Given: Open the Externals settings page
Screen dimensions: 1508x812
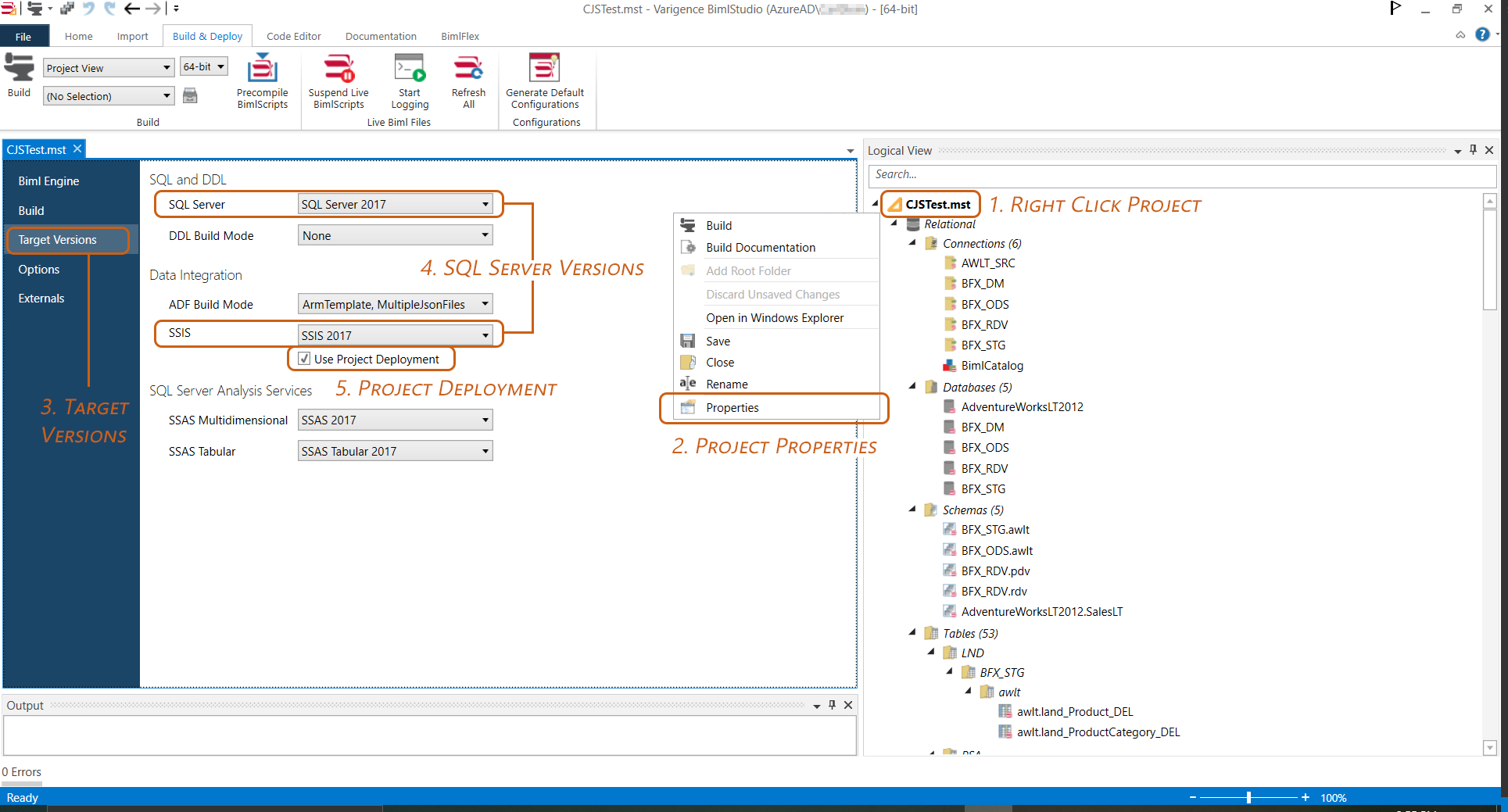Looking at the screenshot, I should [41, 299].
